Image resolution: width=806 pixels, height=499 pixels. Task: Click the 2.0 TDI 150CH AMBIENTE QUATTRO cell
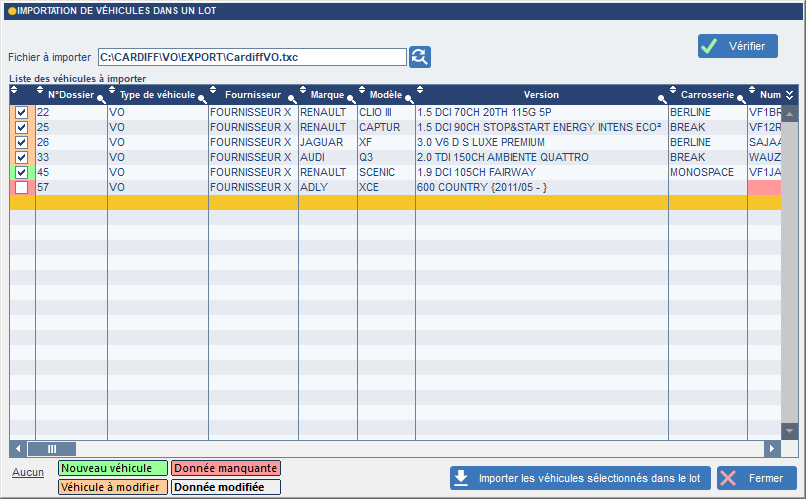(x=542, y=157)
